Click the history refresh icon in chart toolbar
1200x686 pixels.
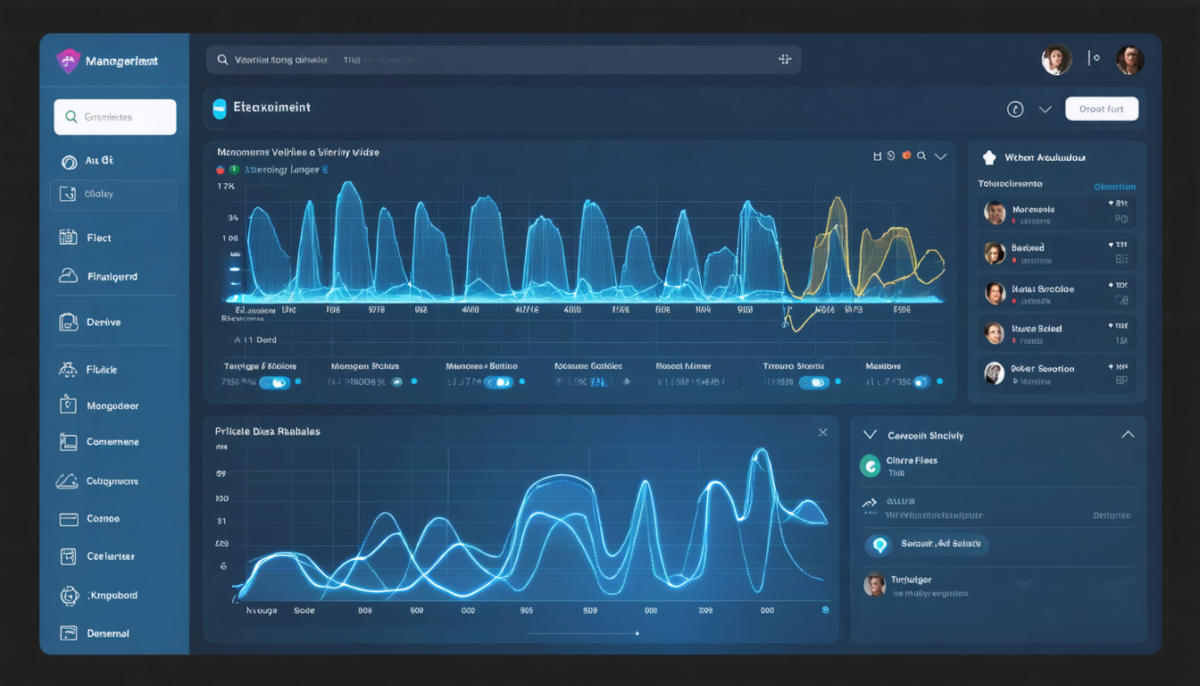891,155
